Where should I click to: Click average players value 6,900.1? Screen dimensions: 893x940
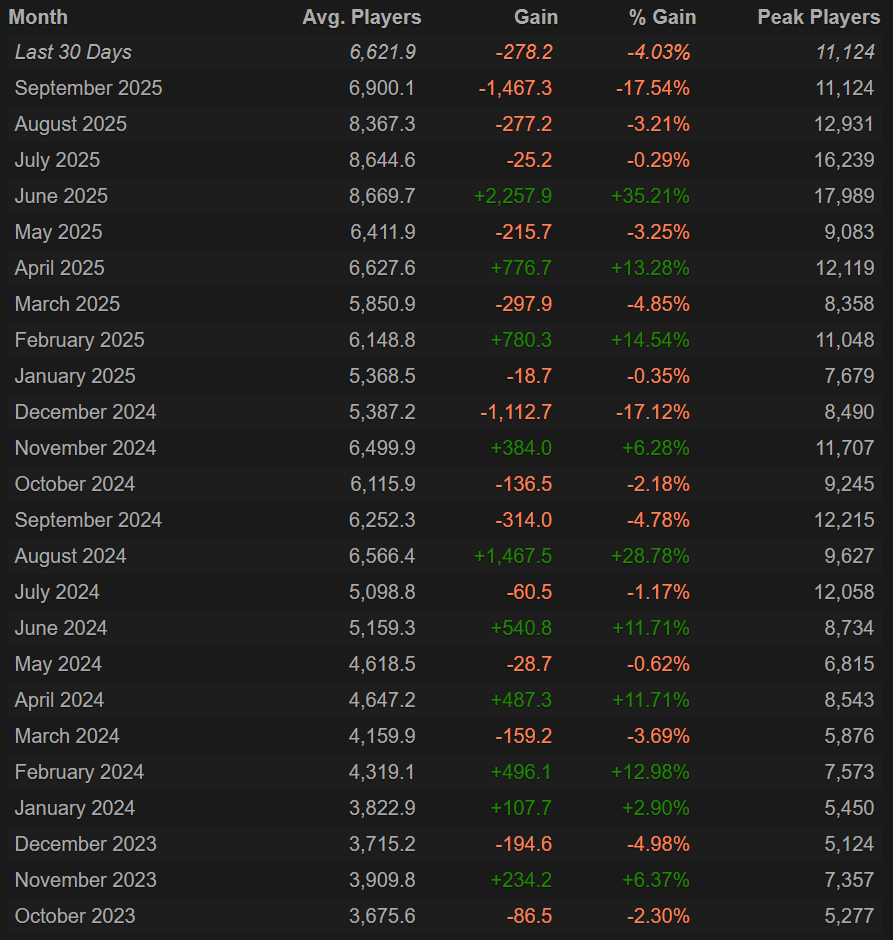click(382, 88)
